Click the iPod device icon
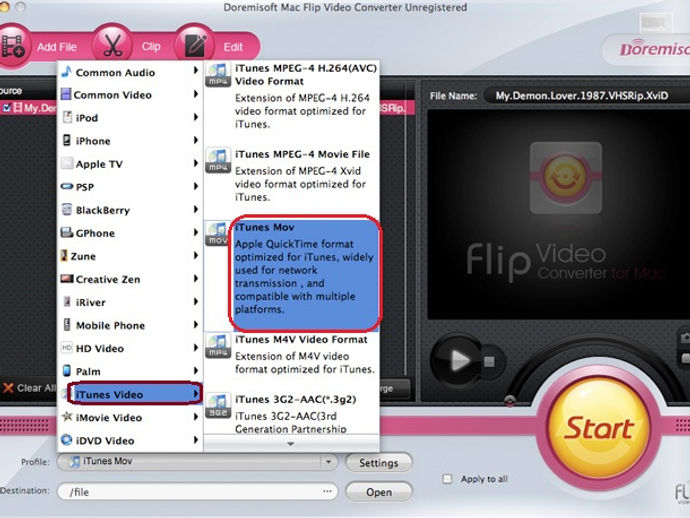The width and height of the screenshot is (690, 518). tap(67, 117)
